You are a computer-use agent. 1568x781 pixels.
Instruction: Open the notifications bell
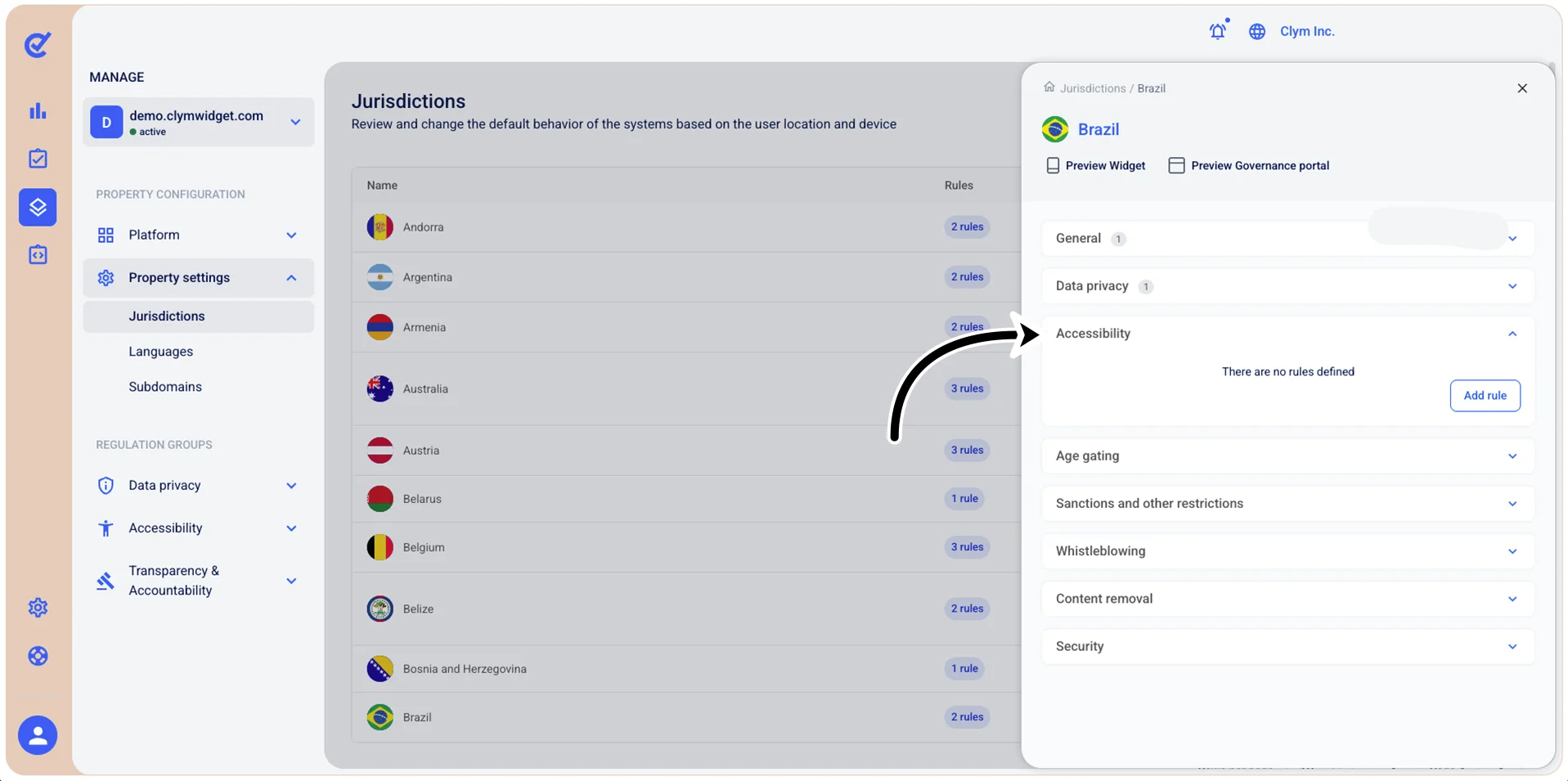click(1218, 31)
